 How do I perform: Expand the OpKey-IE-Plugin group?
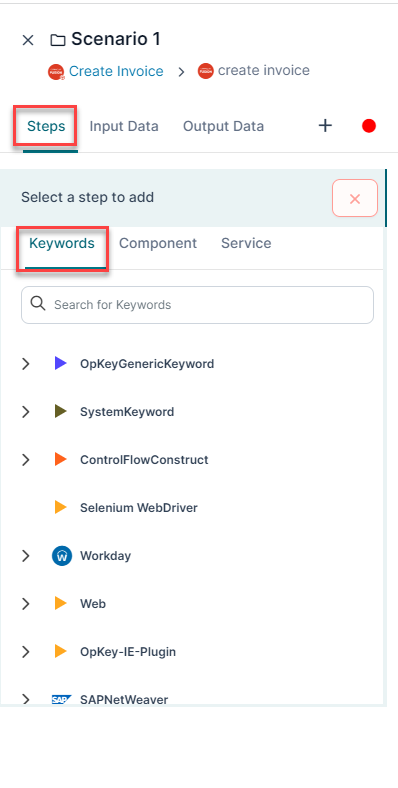26,652
